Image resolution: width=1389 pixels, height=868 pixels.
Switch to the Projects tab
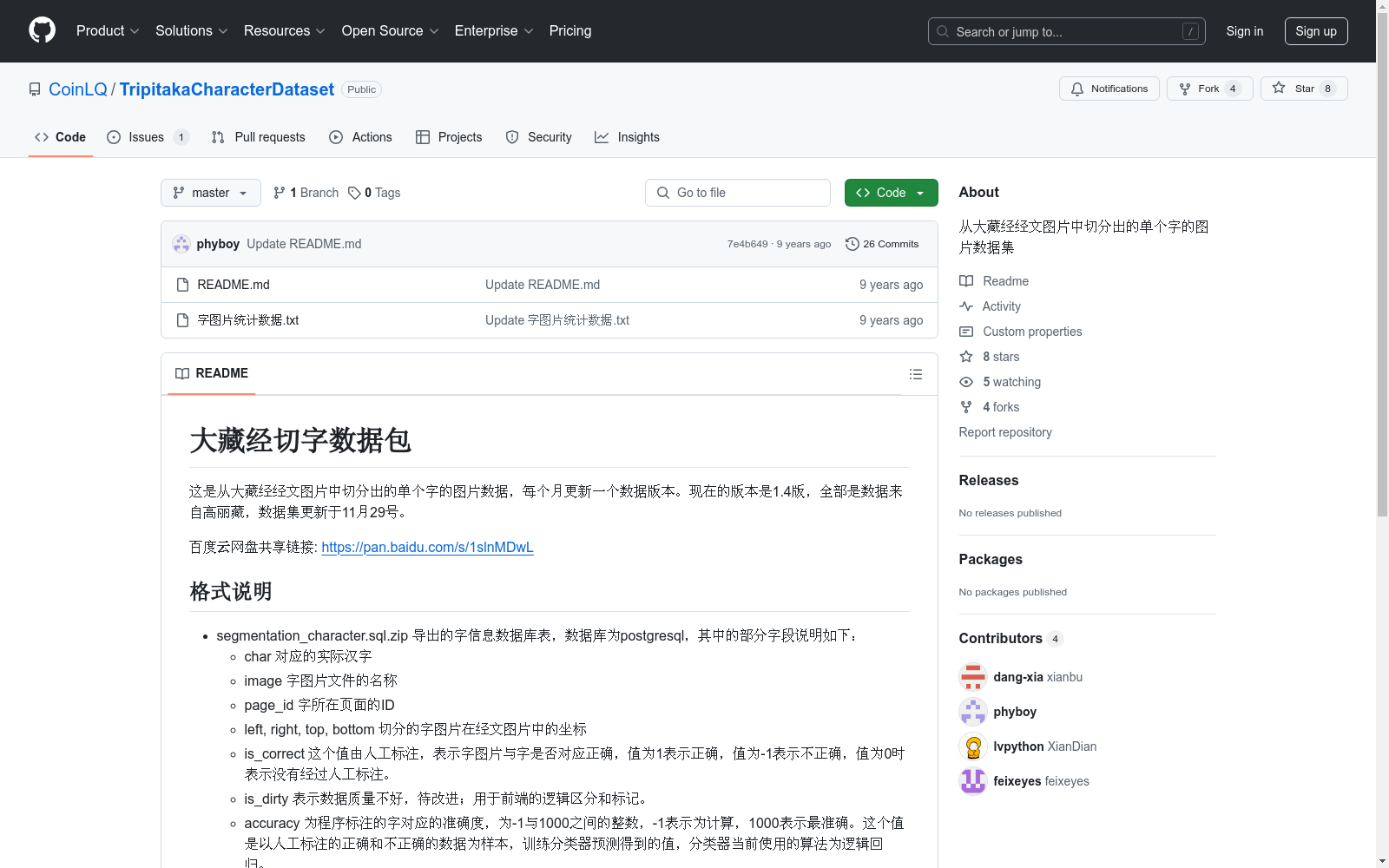point(449,137)
